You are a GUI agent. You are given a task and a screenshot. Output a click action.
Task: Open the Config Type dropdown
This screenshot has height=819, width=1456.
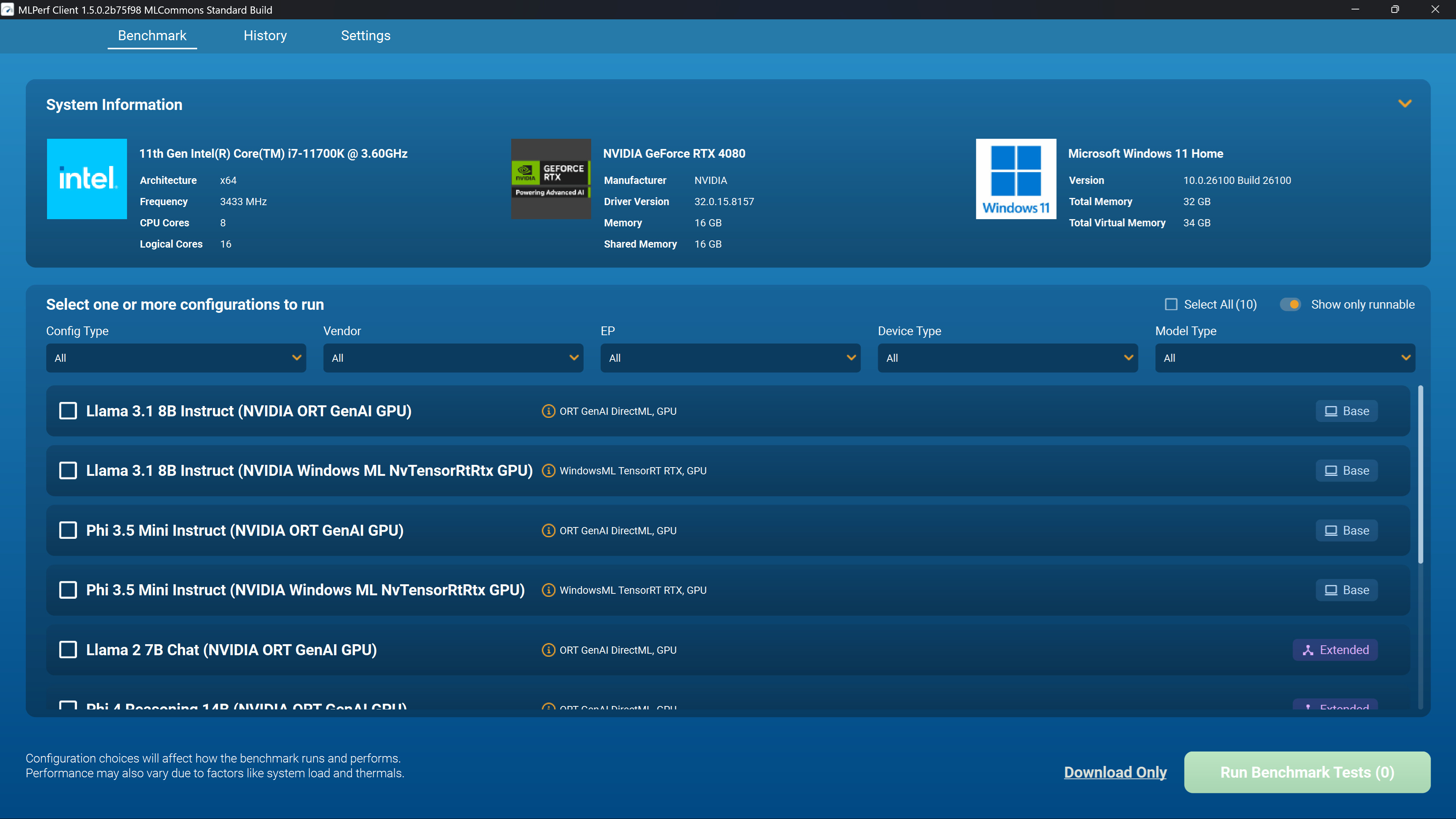[176, 358]
